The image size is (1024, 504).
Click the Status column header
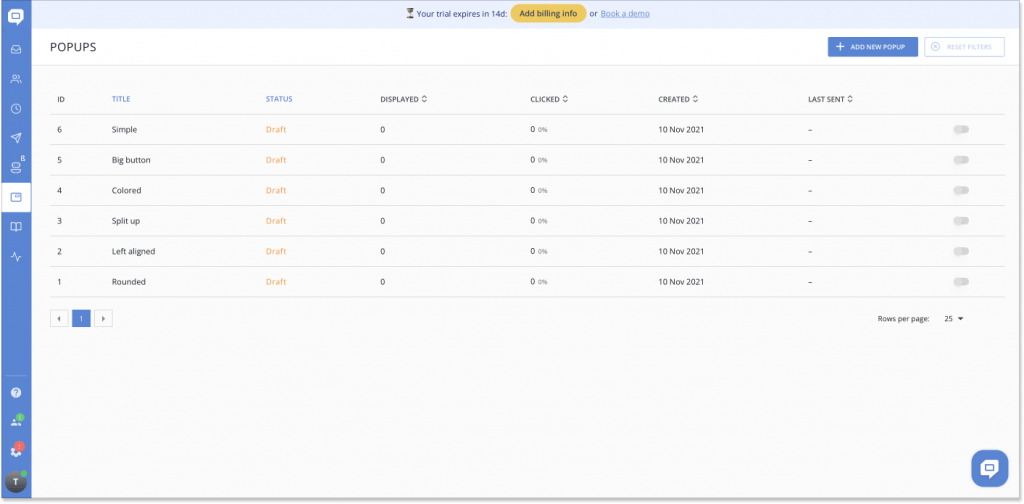pos(279,99)
